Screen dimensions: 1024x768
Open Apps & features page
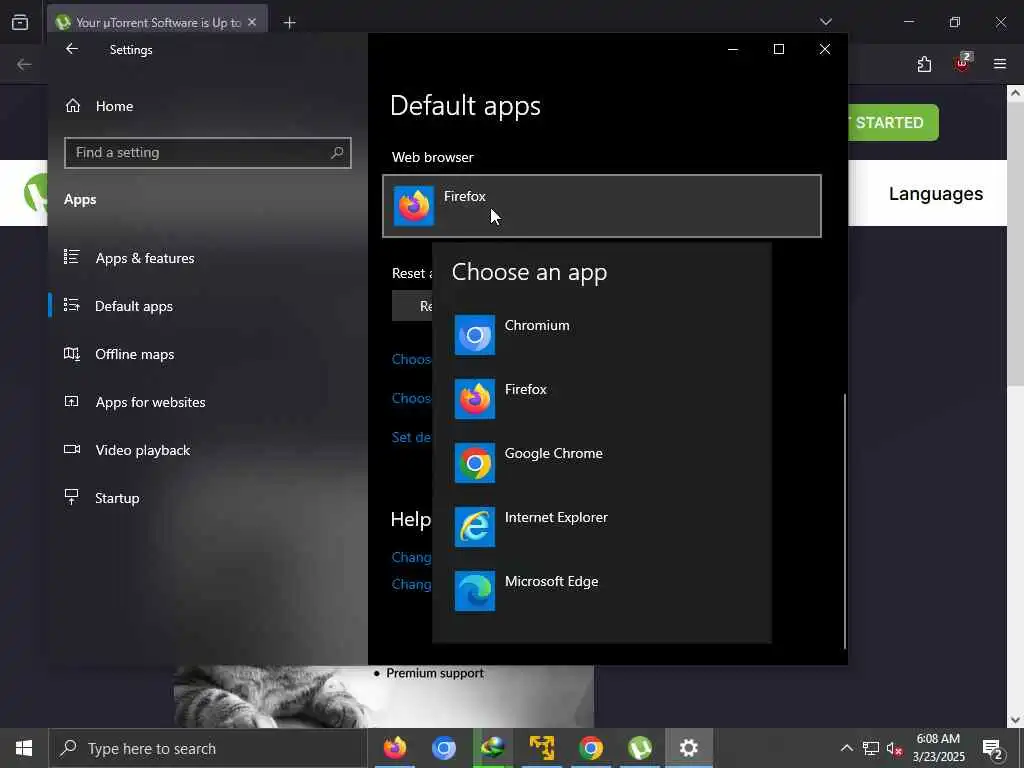(x=208, y=258)
